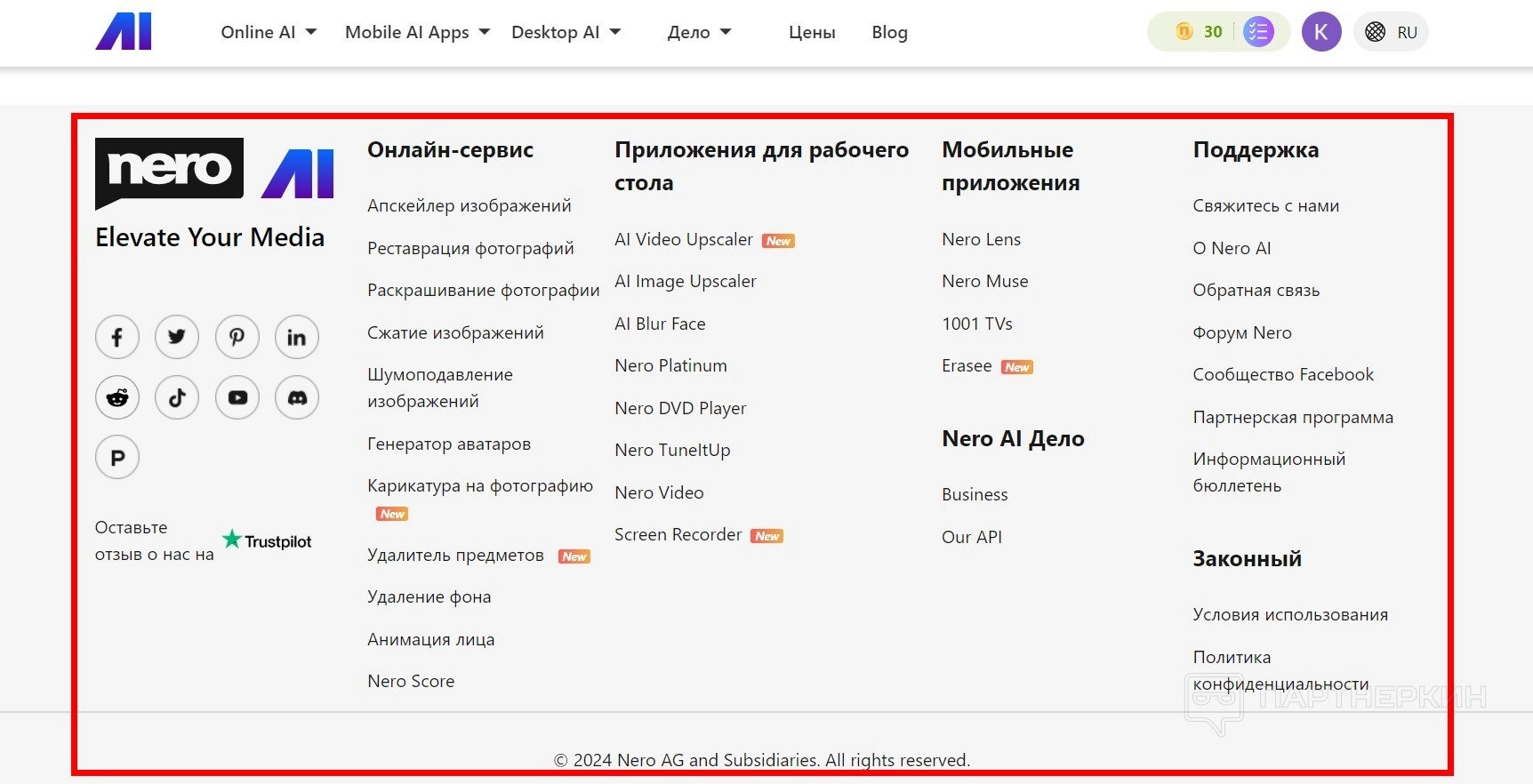Open Шумоподавление изображений link

click(x=440, y=388)
